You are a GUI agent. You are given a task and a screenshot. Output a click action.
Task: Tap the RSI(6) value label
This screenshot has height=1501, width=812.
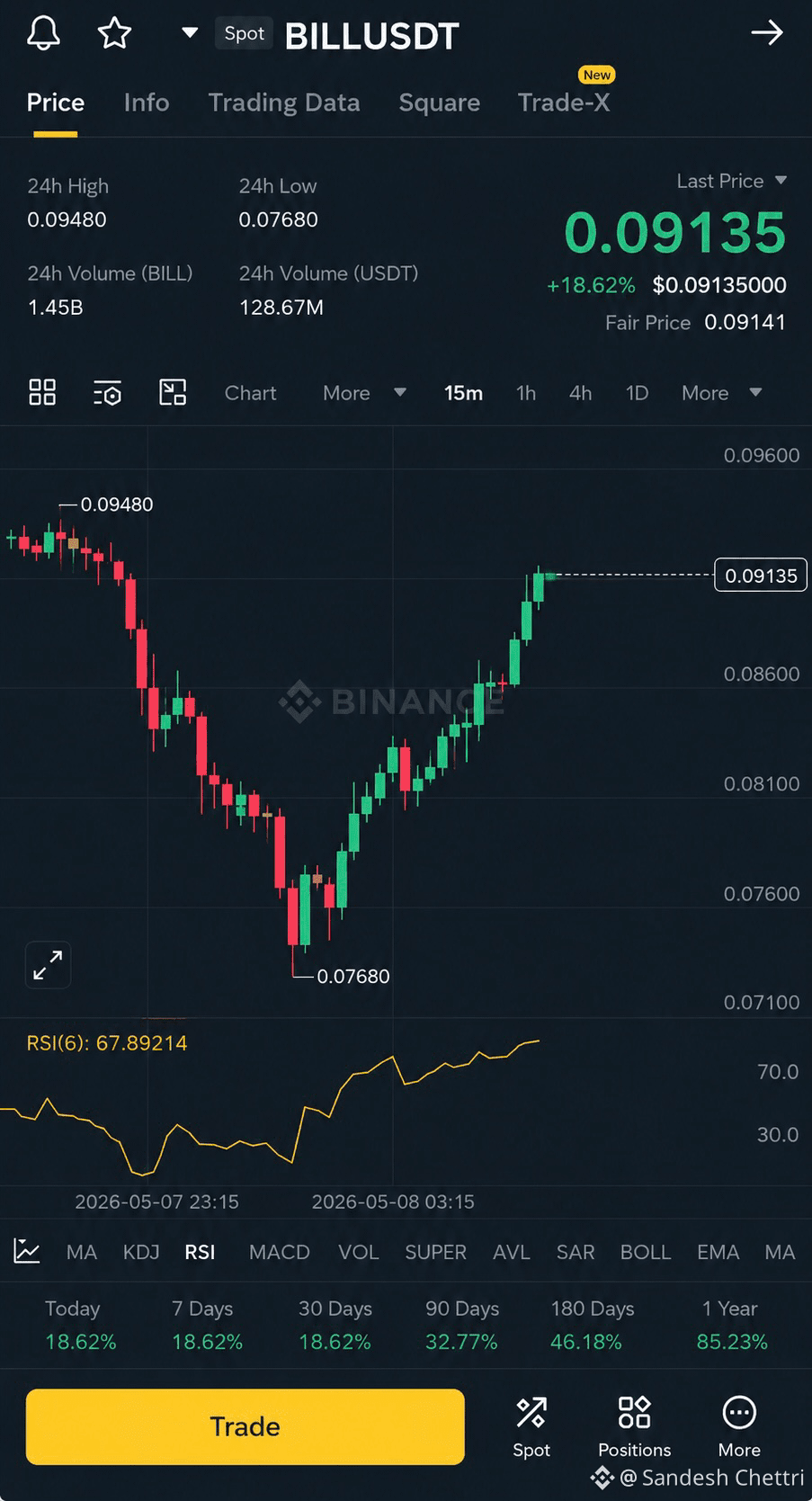107,1043
